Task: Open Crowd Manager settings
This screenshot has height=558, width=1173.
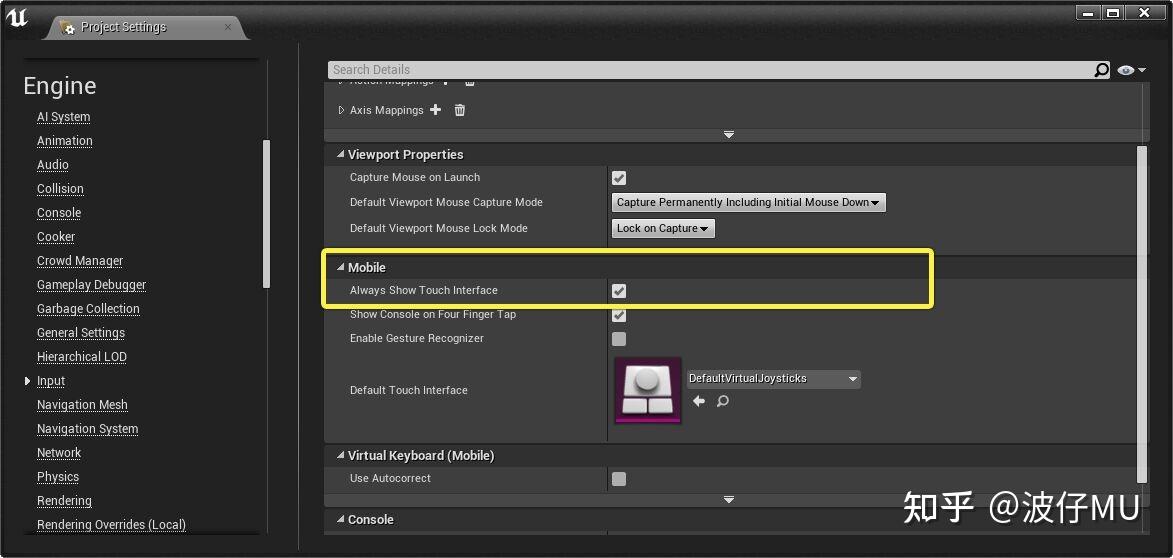Action: pos(80,261)
